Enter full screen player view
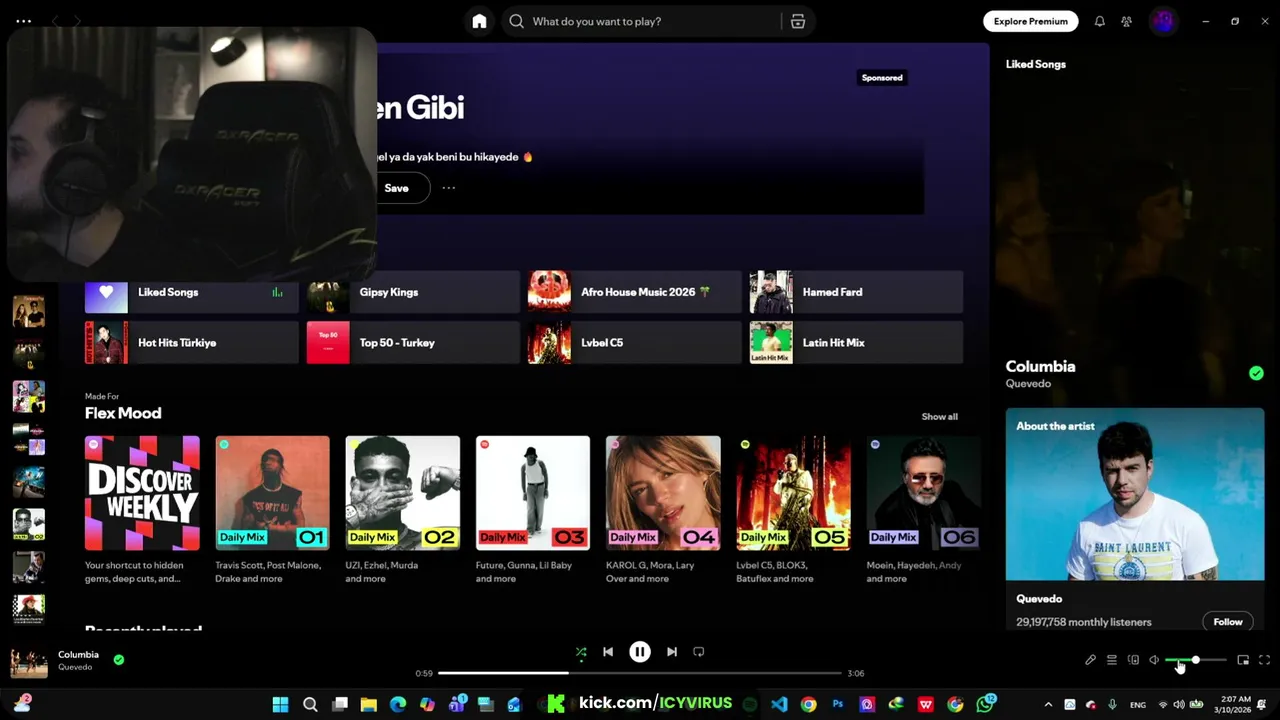Screen dimensions: 1280x720 point(1264,660)
